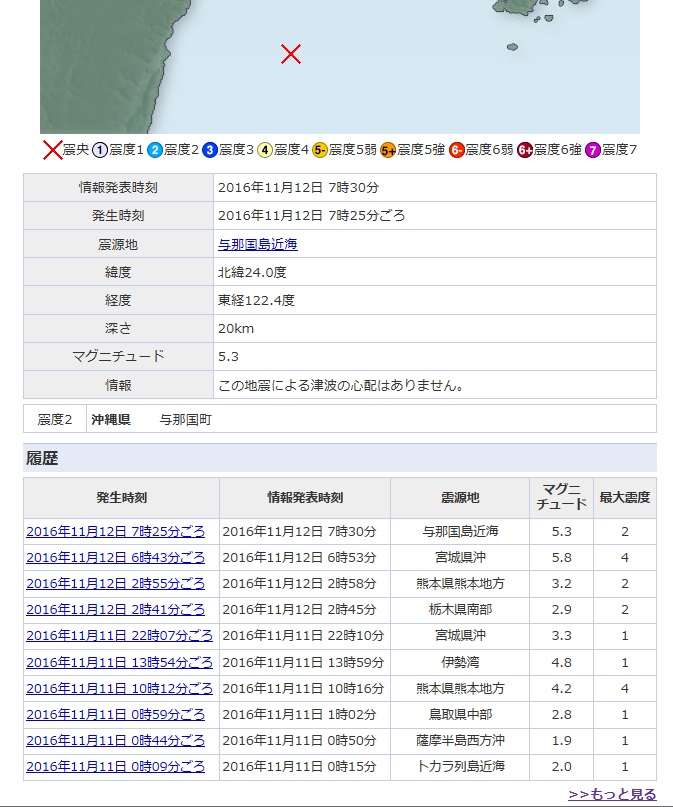673x807 pixels.
Task: Open the 2016年11月12日 2時55分ごろ history link
Action: pyautogui.click(x=115, y=583)
